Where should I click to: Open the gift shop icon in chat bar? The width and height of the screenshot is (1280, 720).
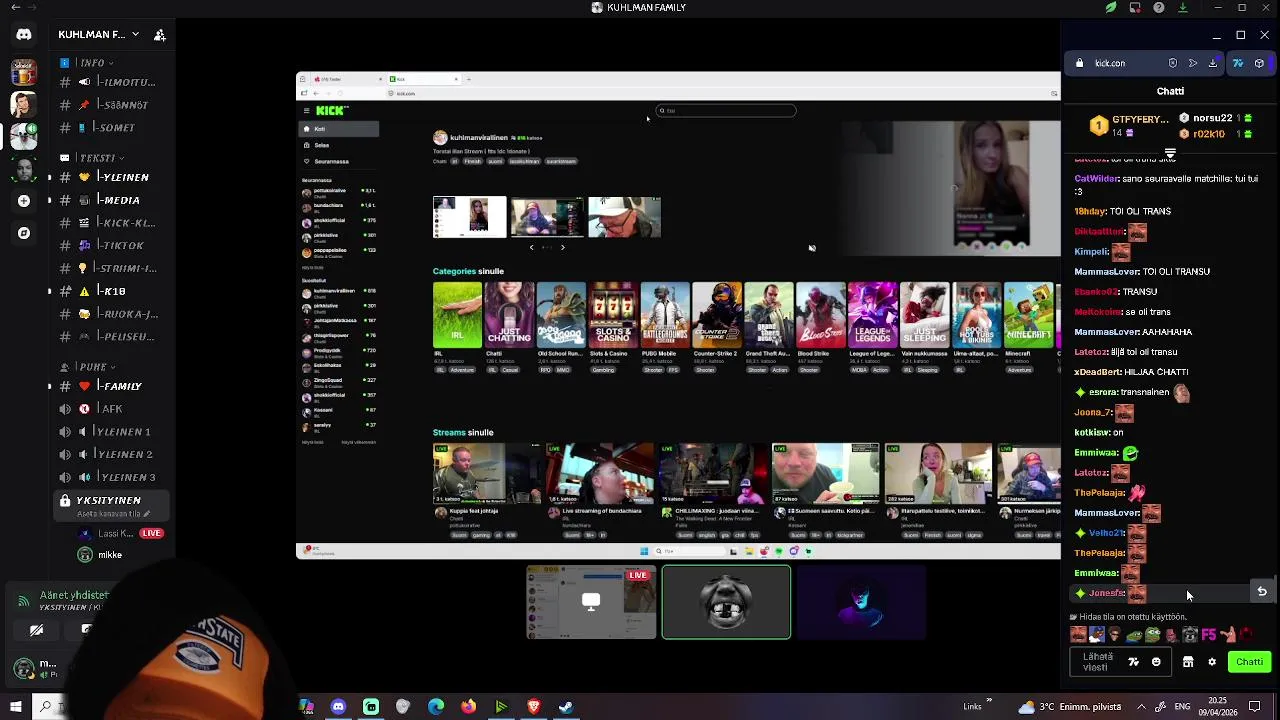point(1188,662)
